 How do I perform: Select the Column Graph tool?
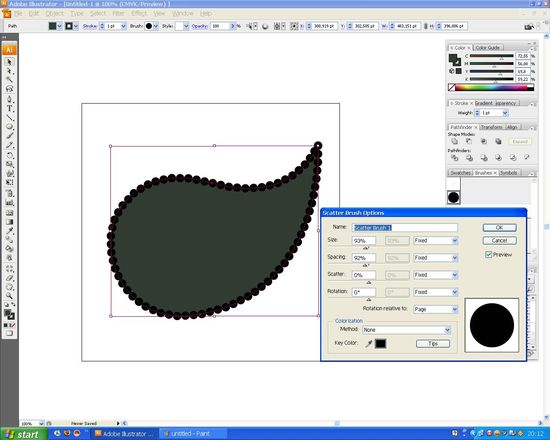[9, 202]
